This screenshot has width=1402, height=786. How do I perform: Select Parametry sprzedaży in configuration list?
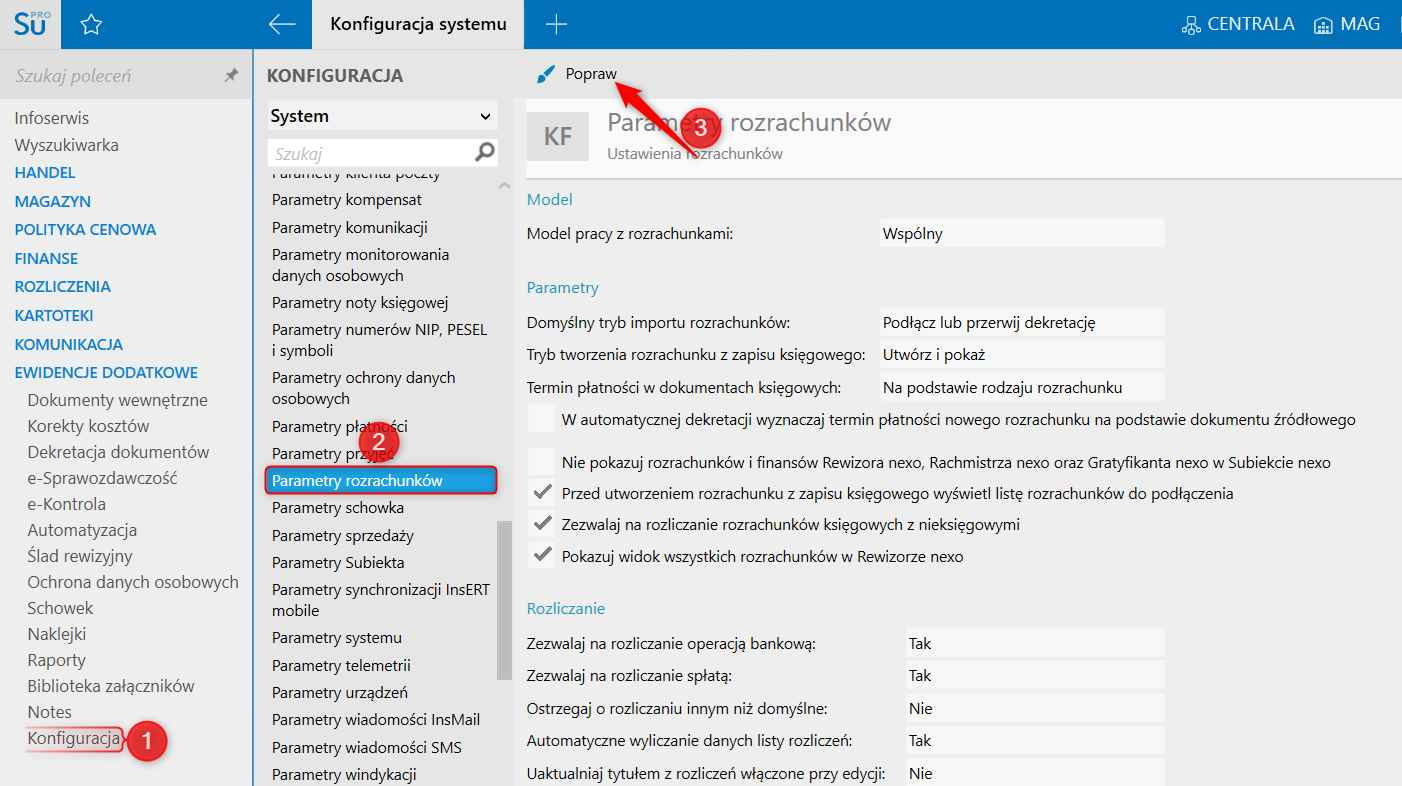[343, 535]
